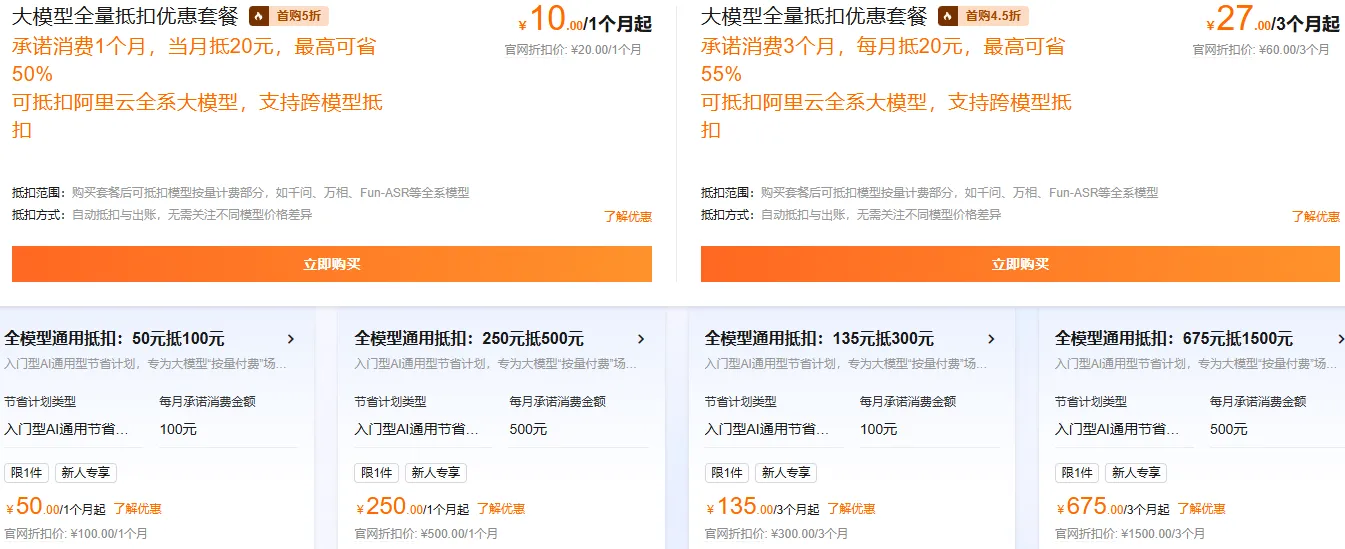Viewport: 1345px width, 549px height.
Task: Click 立即购买 for the 3个月 package
Action: tap(1020, 264)
